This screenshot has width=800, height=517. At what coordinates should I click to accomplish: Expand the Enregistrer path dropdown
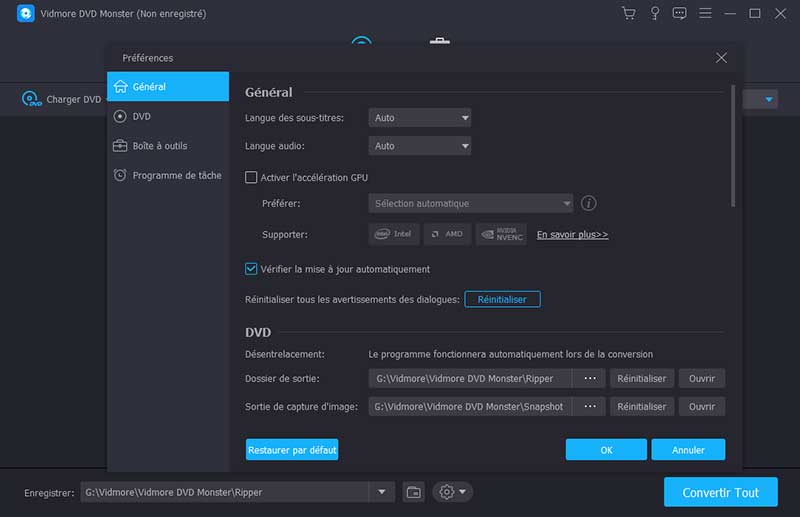tap(381, 492)
